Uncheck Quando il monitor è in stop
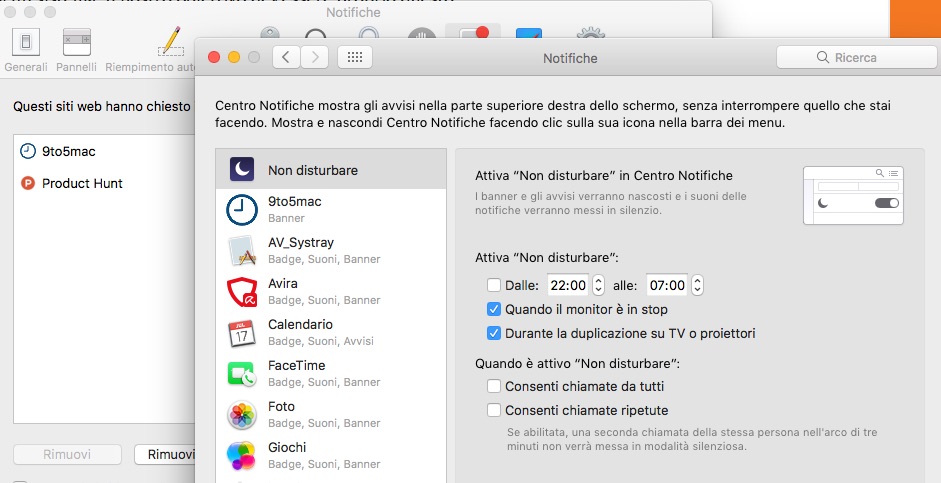The width and height of the screenshot is (941, 483). (x=493, y=310)
